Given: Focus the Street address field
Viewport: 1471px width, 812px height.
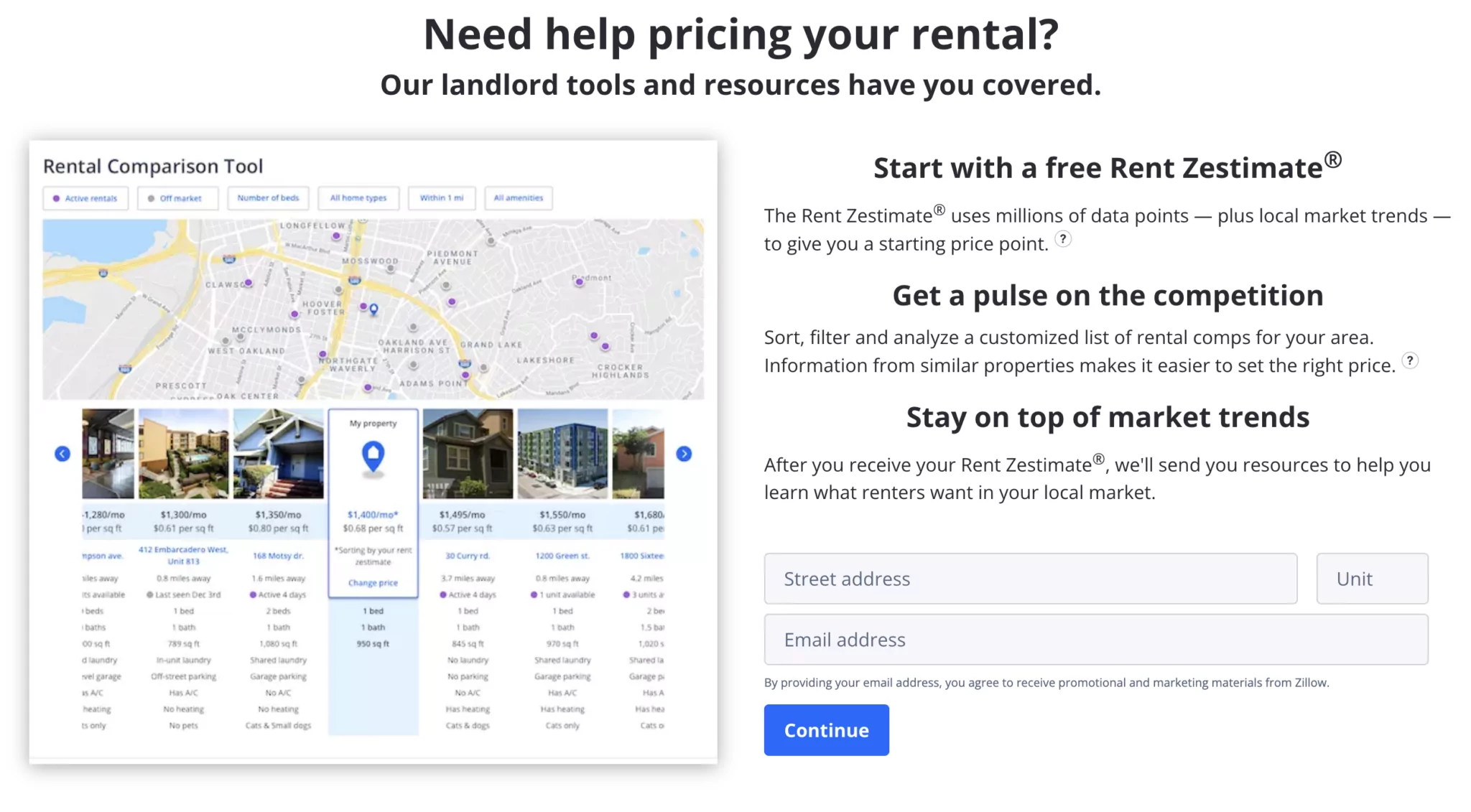Looking at the screenshot, I should 1031,579.
